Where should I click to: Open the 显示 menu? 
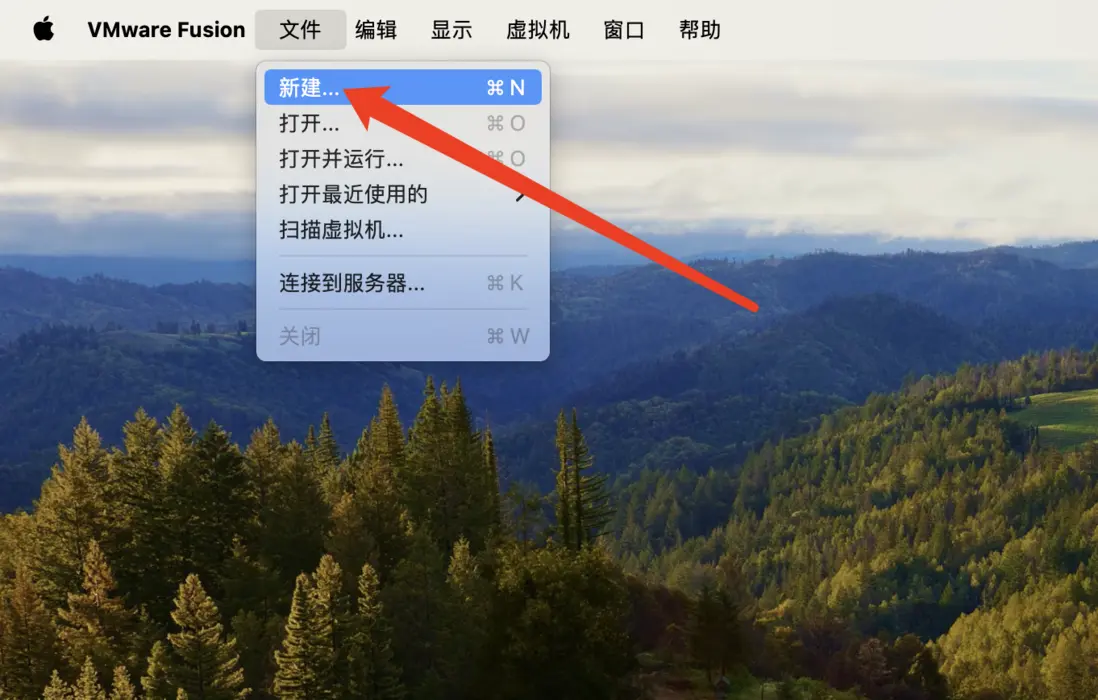pyautogui.click(x=452, y=29)
